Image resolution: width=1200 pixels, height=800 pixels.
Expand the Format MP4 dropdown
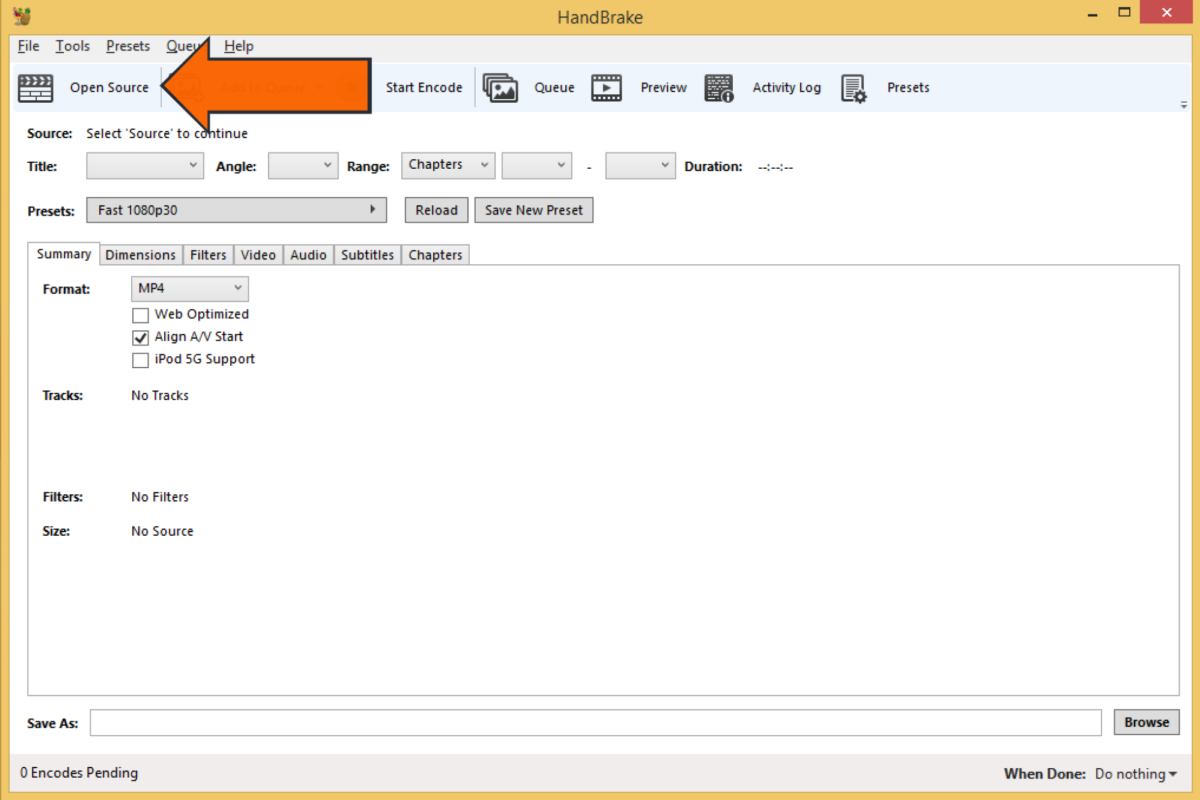click(190, 289)
